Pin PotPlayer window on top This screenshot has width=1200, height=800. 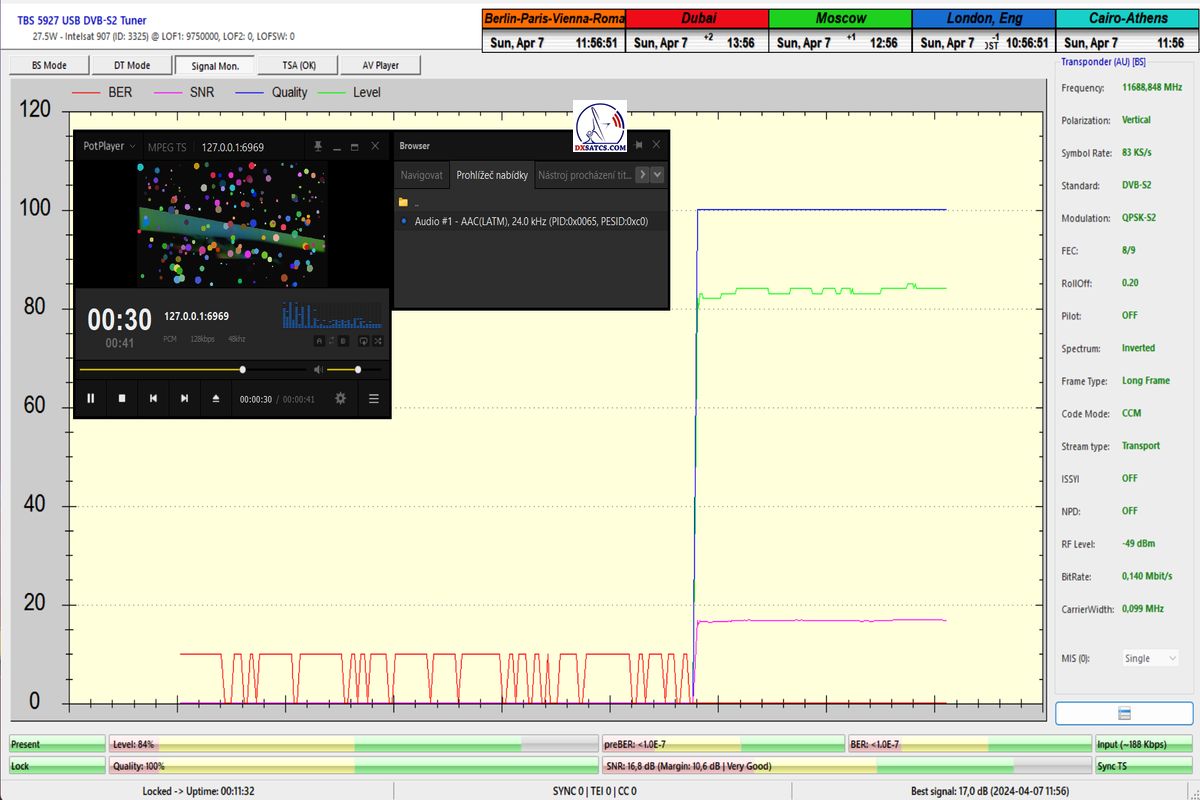pyautogui.click(x=317, y=146)
